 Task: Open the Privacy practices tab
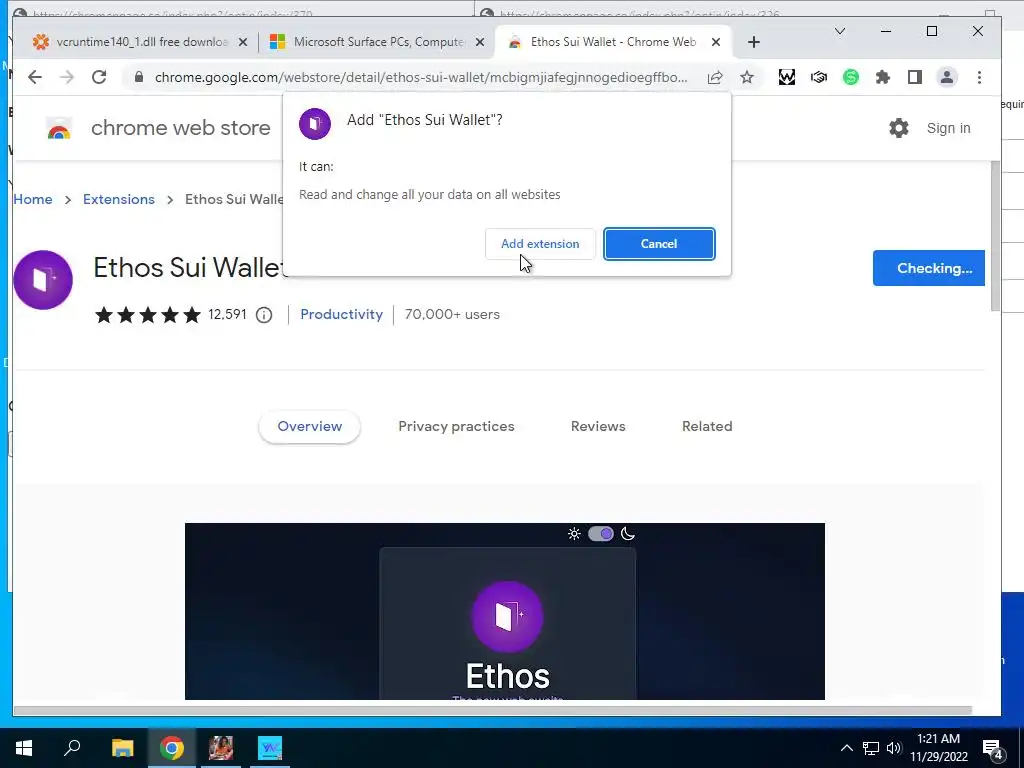click(456, 426)
